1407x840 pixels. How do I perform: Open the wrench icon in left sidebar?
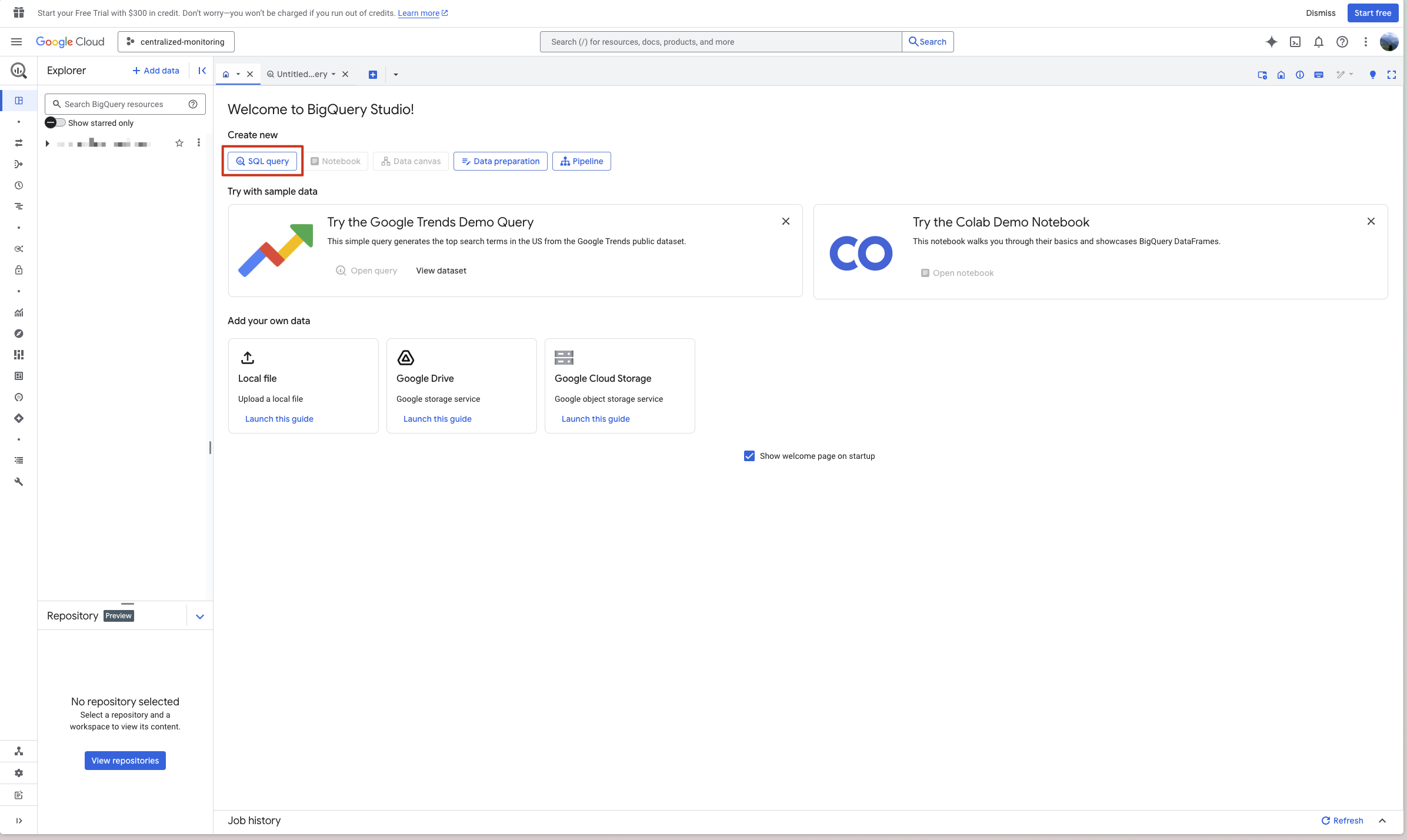tap(19, 482)
